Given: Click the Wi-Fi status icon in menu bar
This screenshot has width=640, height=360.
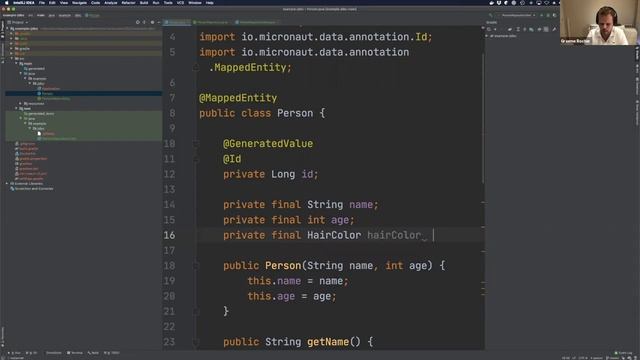Looking at the screenshot, I should coord(547,2).
